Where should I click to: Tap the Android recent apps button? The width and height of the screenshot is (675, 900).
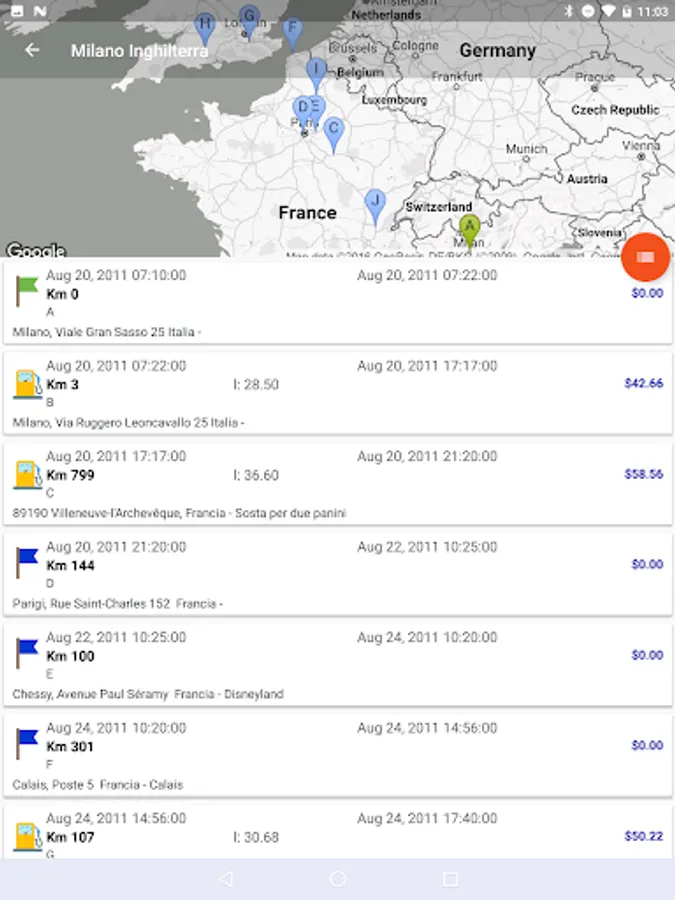click(450, 879)
